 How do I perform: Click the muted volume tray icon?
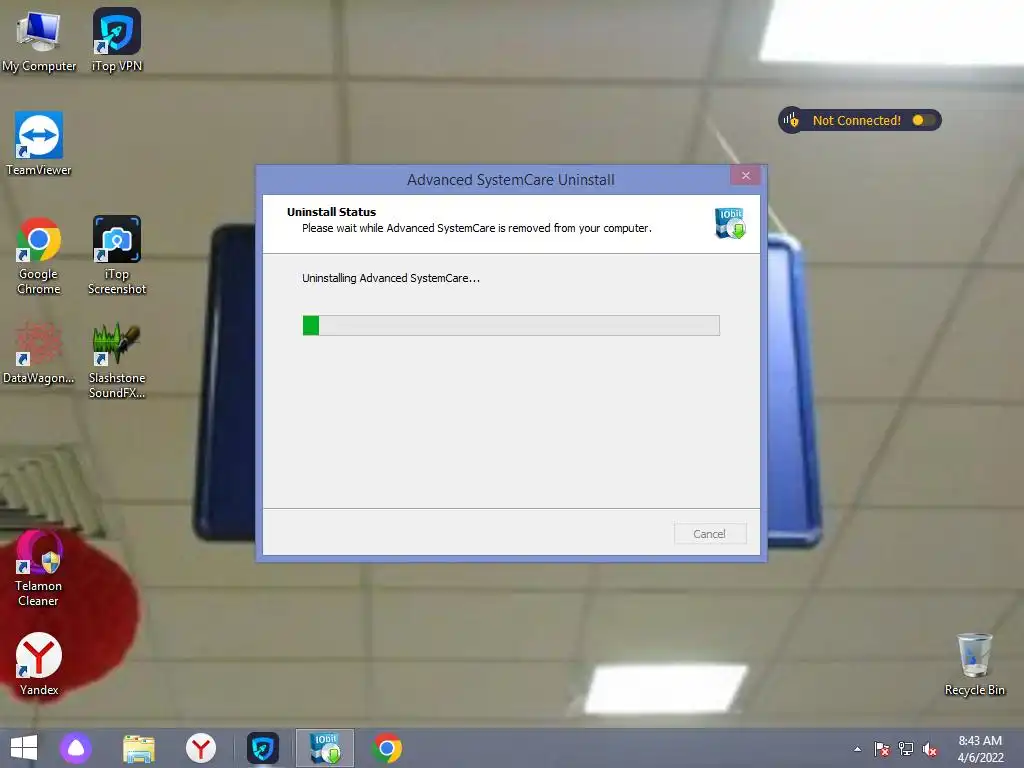(x=929, y=749)
